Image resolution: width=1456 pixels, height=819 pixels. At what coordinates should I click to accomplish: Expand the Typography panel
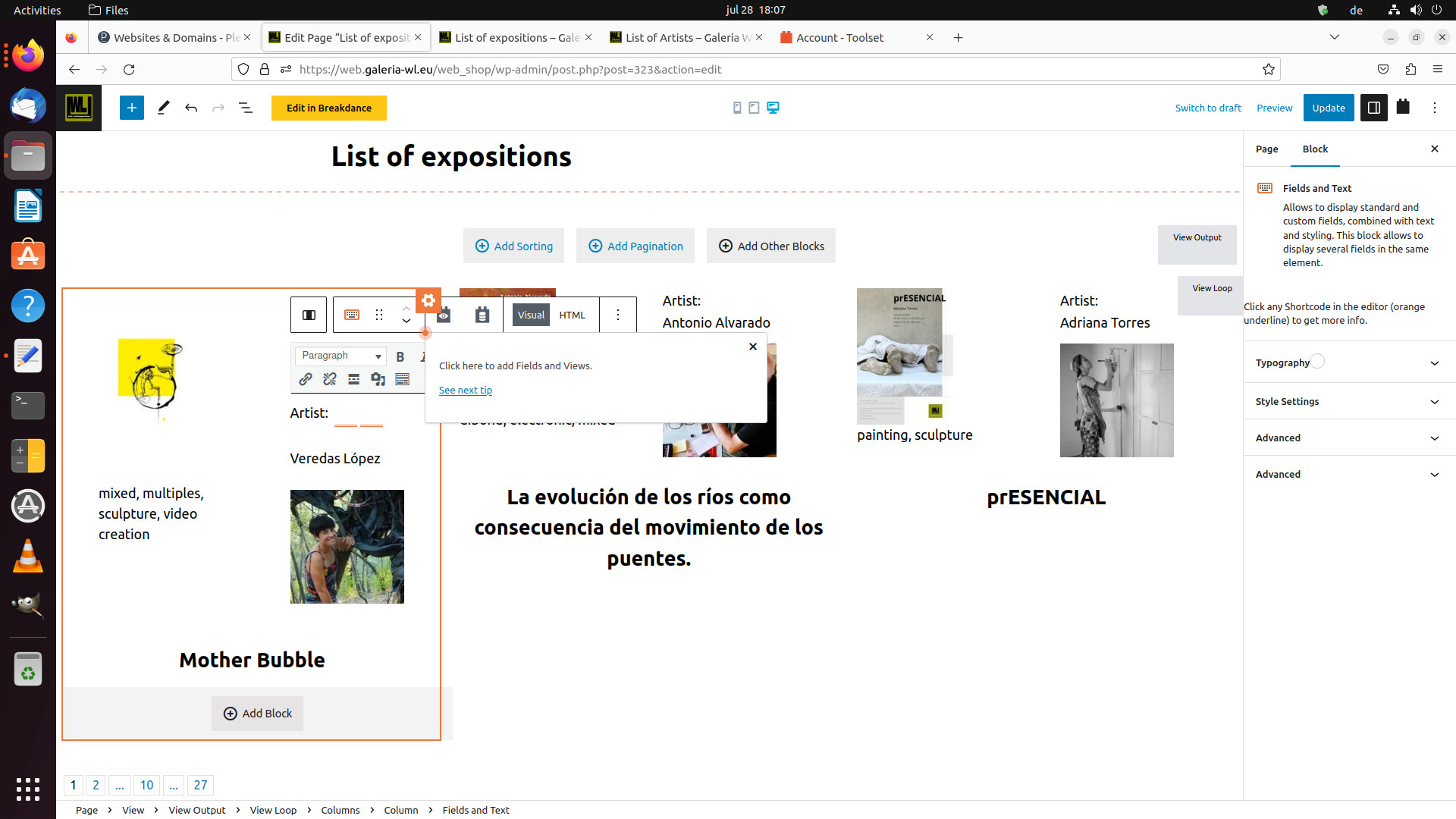tap(1349, 363)
